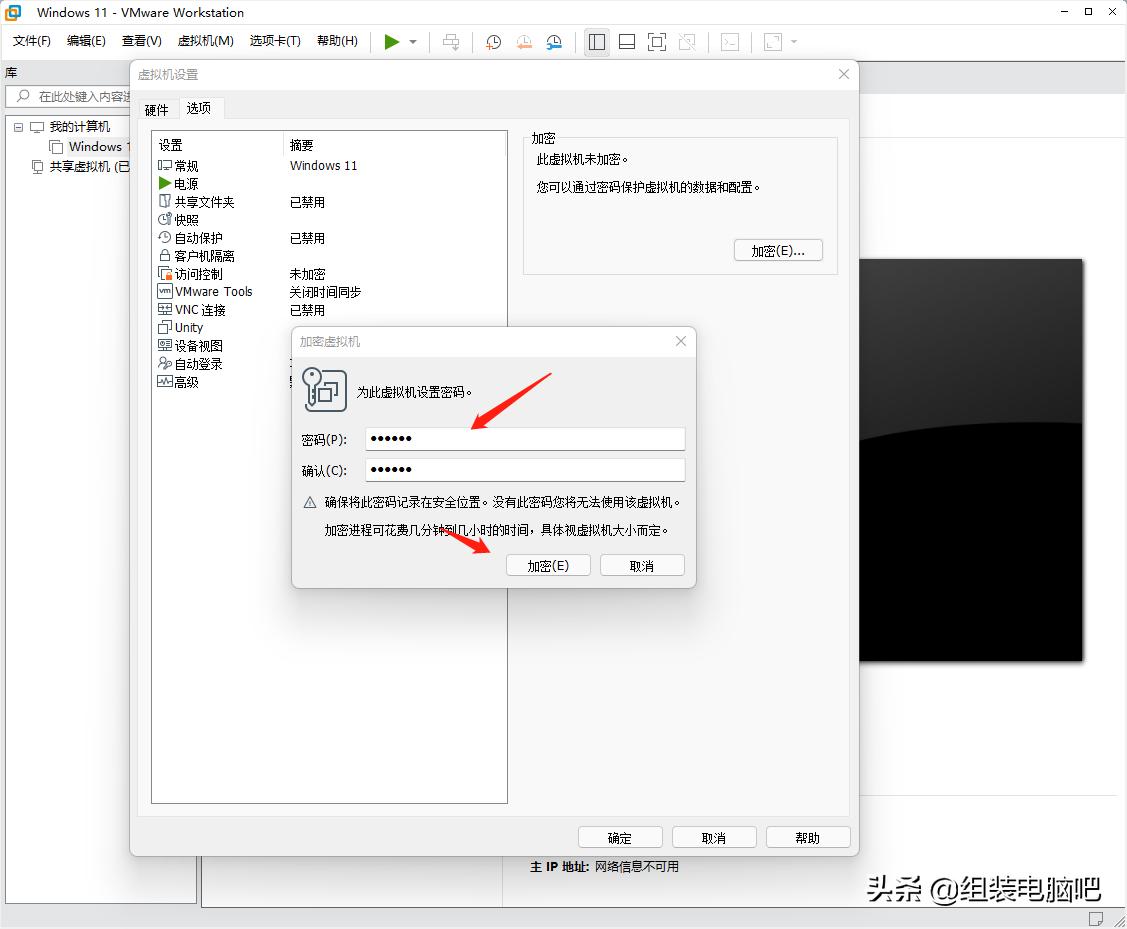Click the 确认(C) password confirmation field

(x=525, y=469)
